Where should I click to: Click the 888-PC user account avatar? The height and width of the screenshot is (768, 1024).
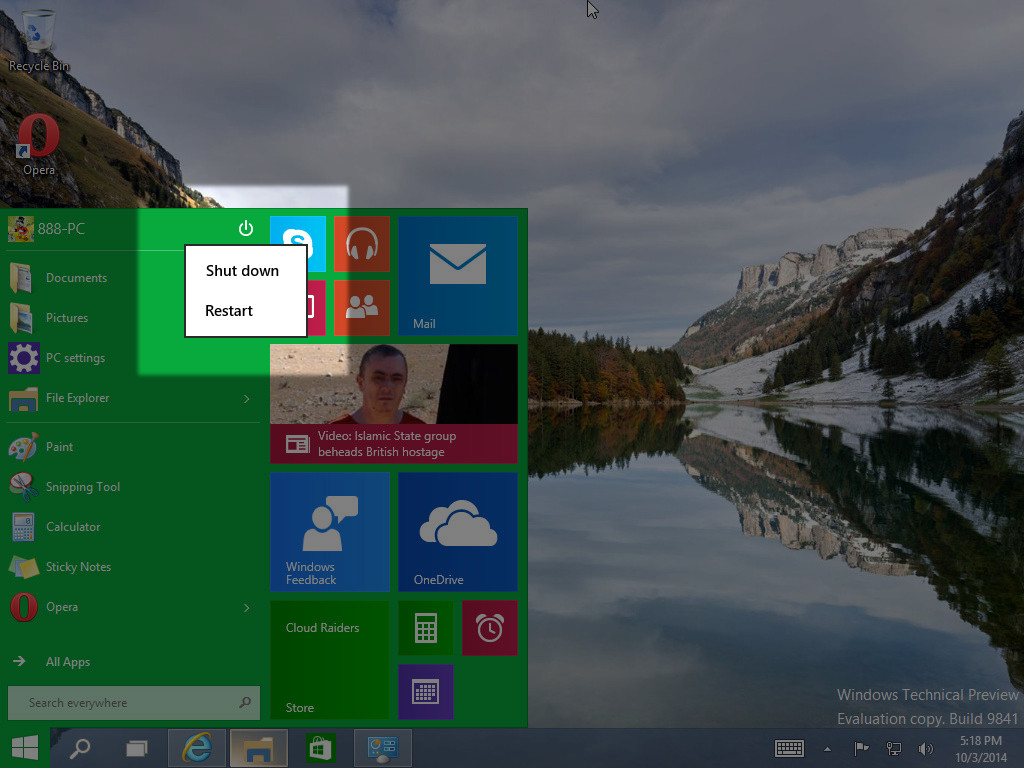tap(21, 229)
